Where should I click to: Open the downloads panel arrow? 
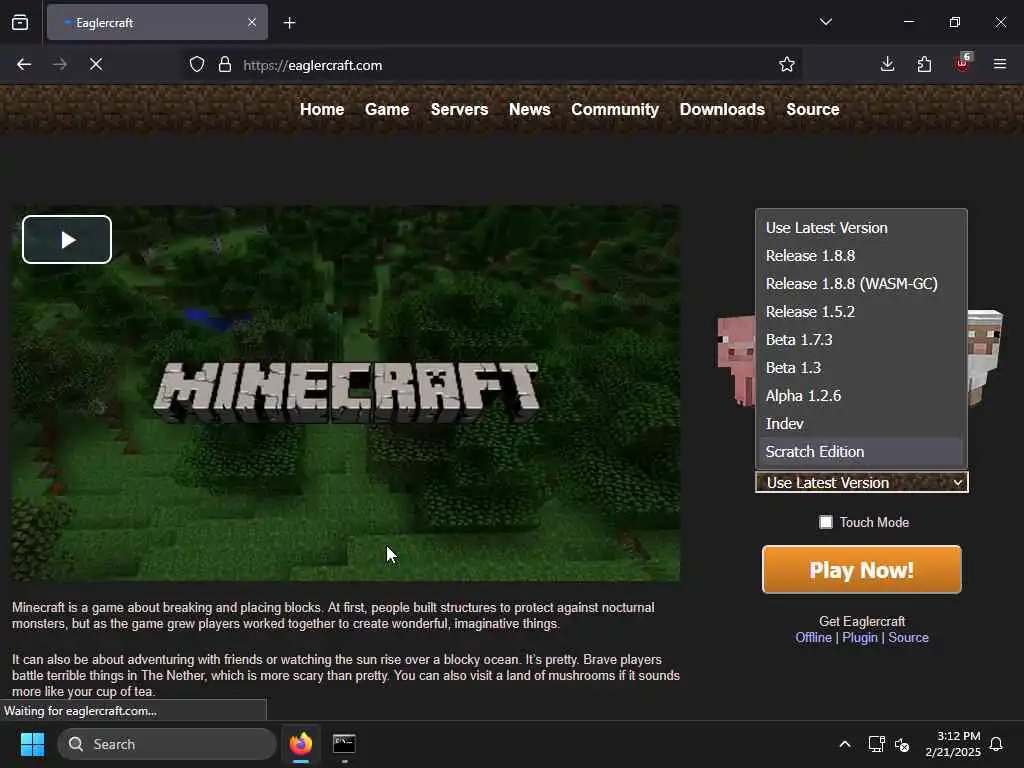(887, 64)
